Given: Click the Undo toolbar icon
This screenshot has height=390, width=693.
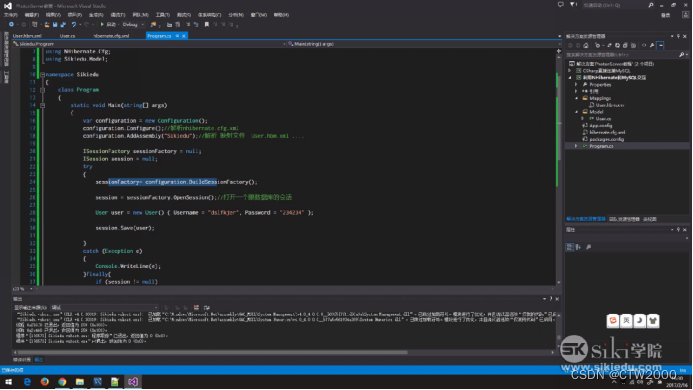Looking at the screenshot, I should click(x=74, y=25).
